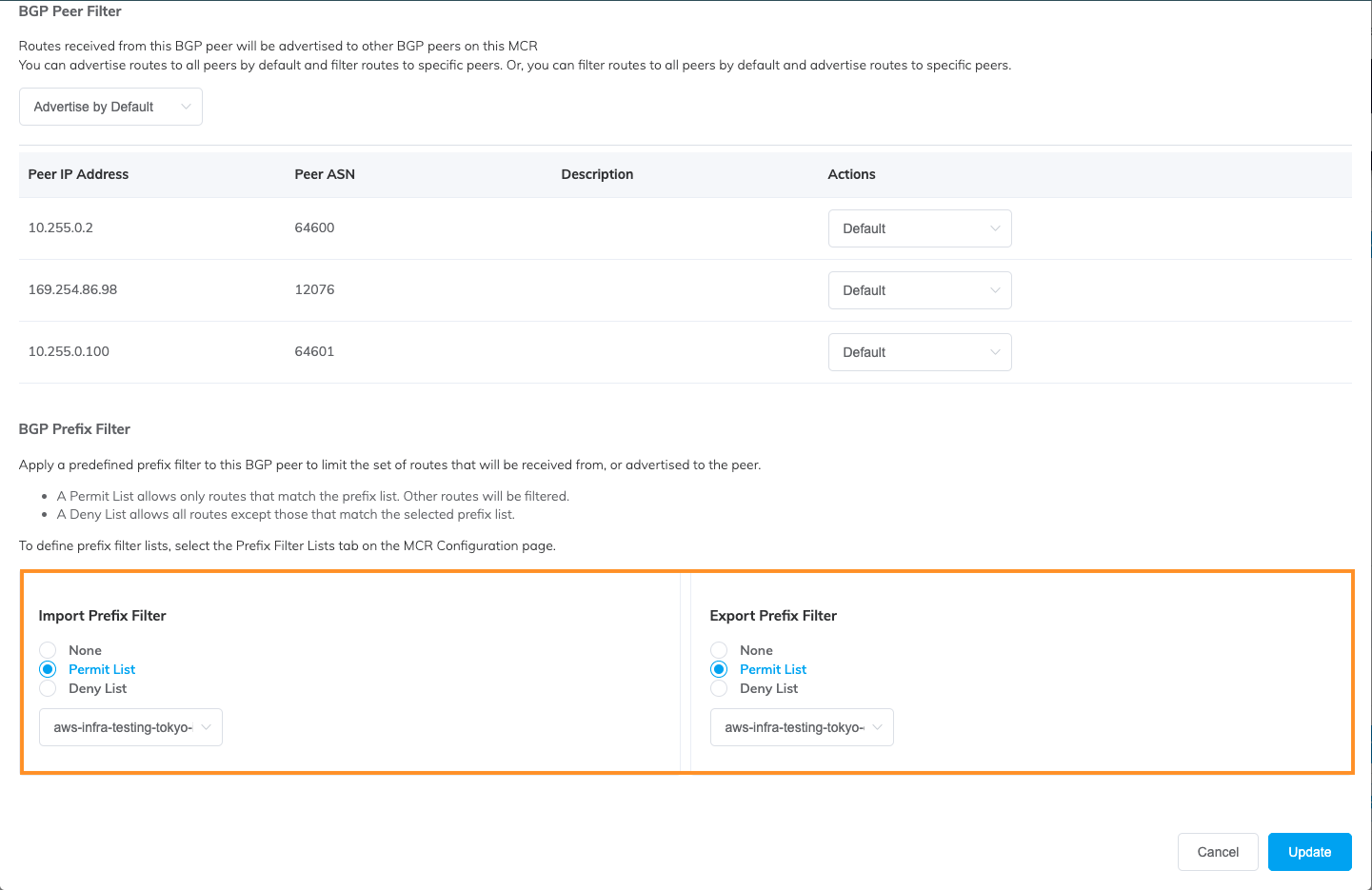The width and height of the screenshot is (1372, 890).
Task: Open the Advertise by Default dropdown
Action: (109, 106)
